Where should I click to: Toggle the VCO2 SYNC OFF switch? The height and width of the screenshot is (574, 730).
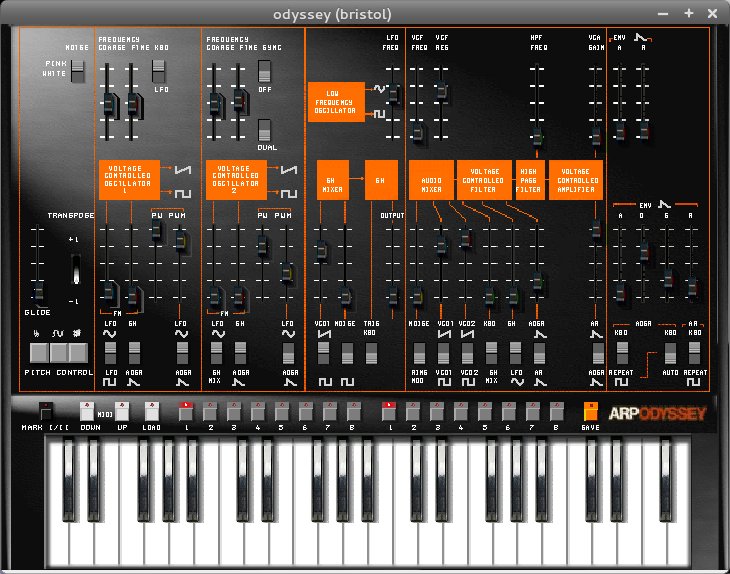[x=264, y=71]
